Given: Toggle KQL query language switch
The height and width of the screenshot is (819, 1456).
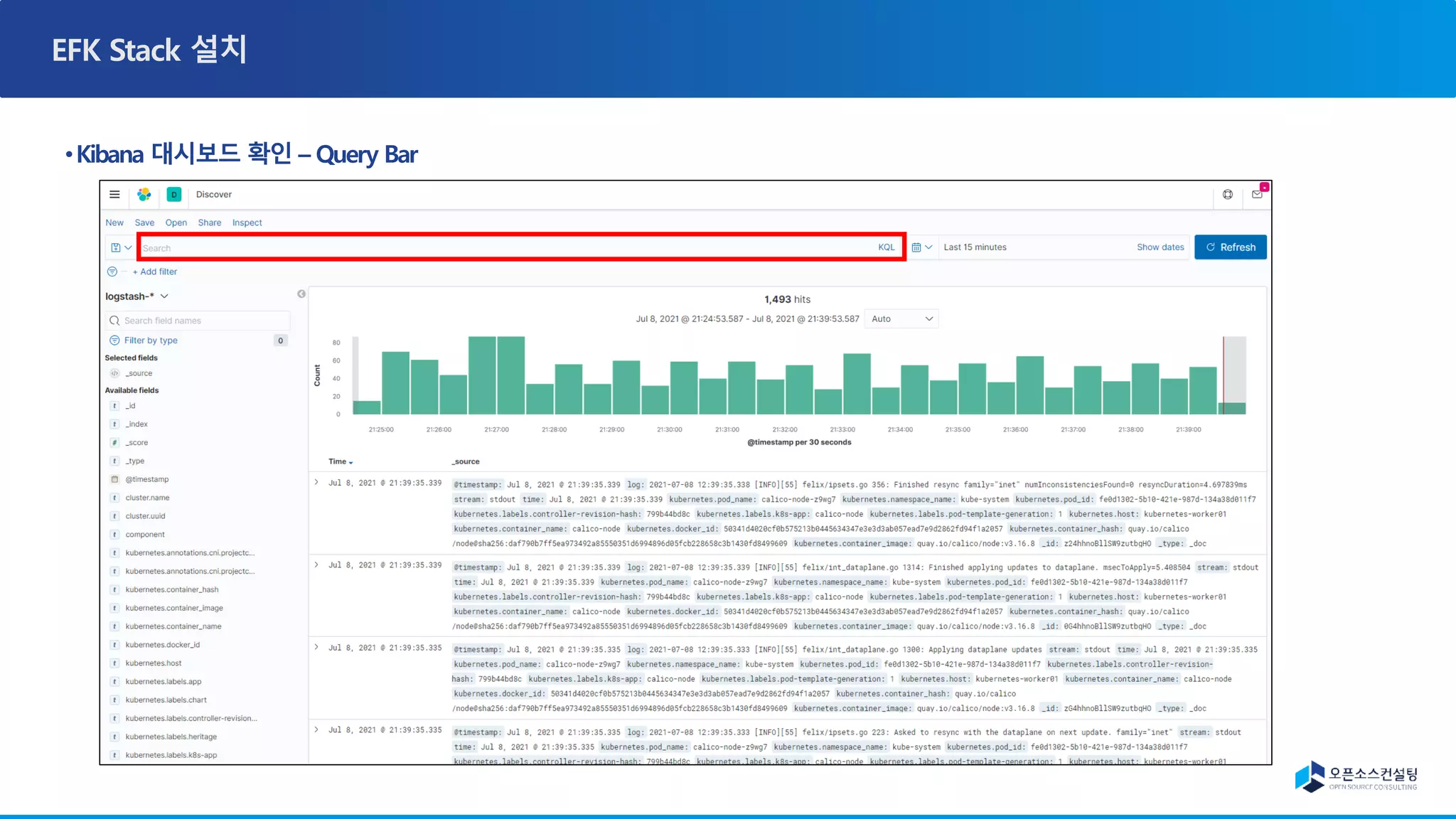Looking at the screenshot, I should click(x=886, y=247).
